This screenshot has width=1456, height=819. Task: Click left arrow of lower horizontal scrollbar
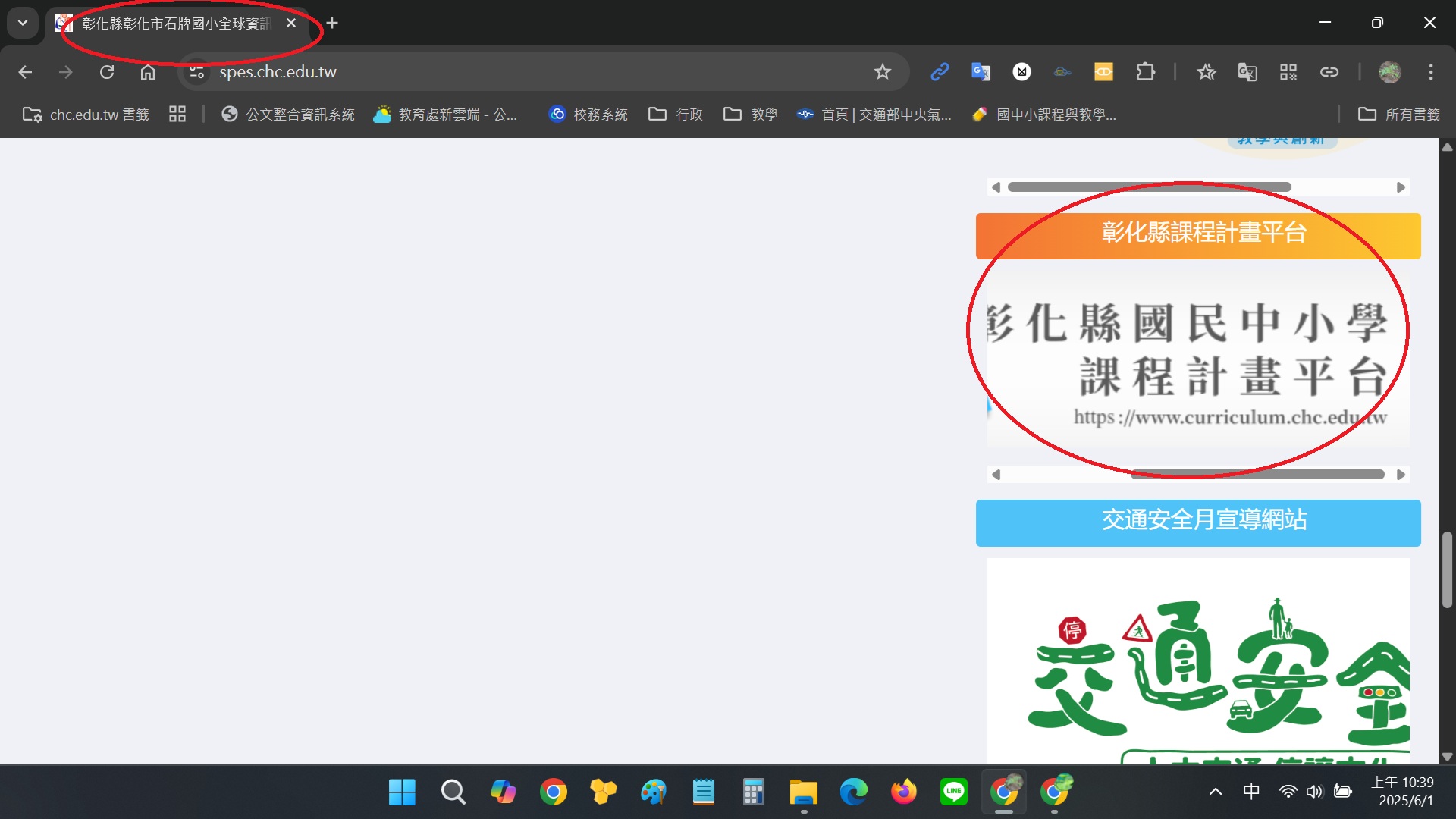click(x=996, y=475)
